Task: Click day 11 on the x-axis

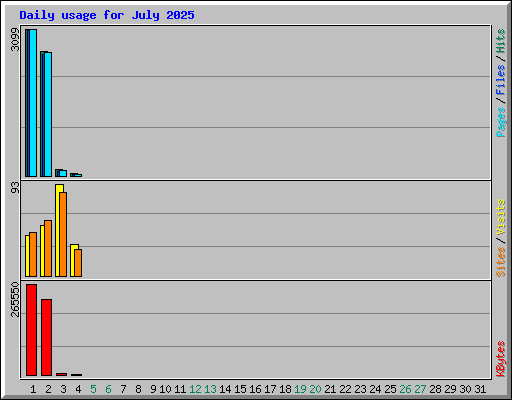Action: pyautogui.click(x=180, y=389)
